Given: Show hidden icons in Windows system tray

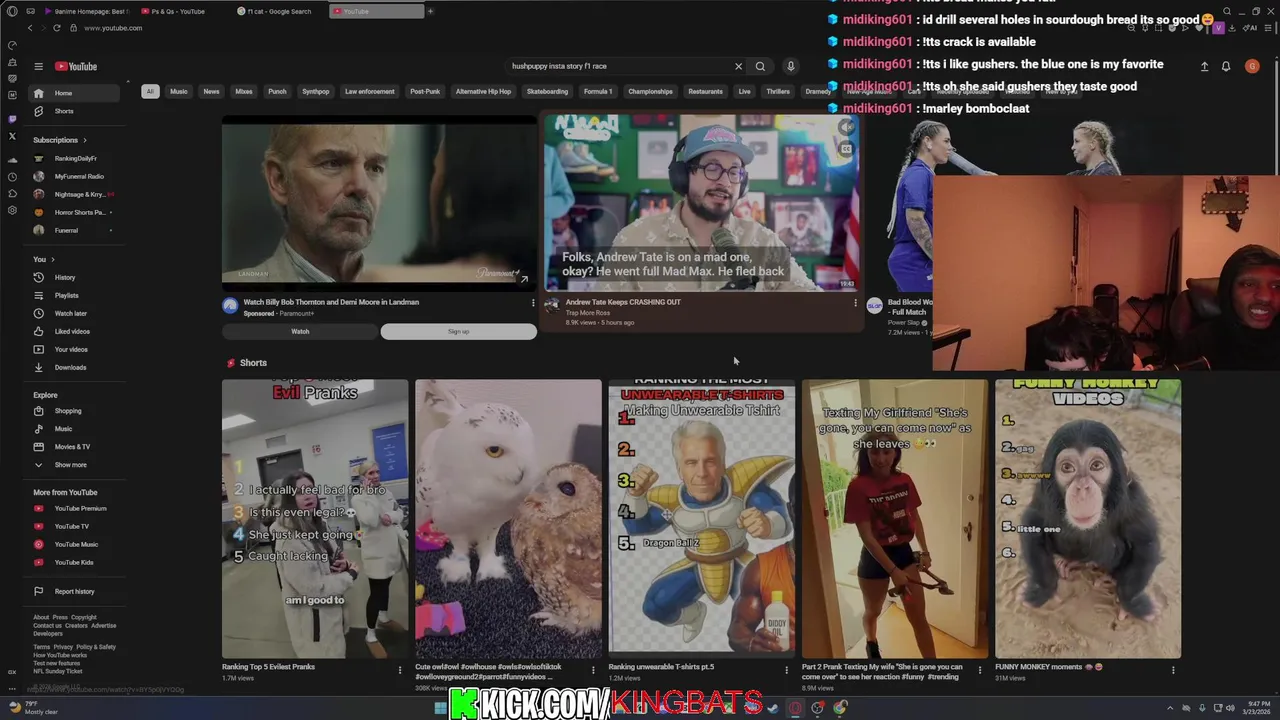Looking at the screenshot, I should click(1171, 708).
